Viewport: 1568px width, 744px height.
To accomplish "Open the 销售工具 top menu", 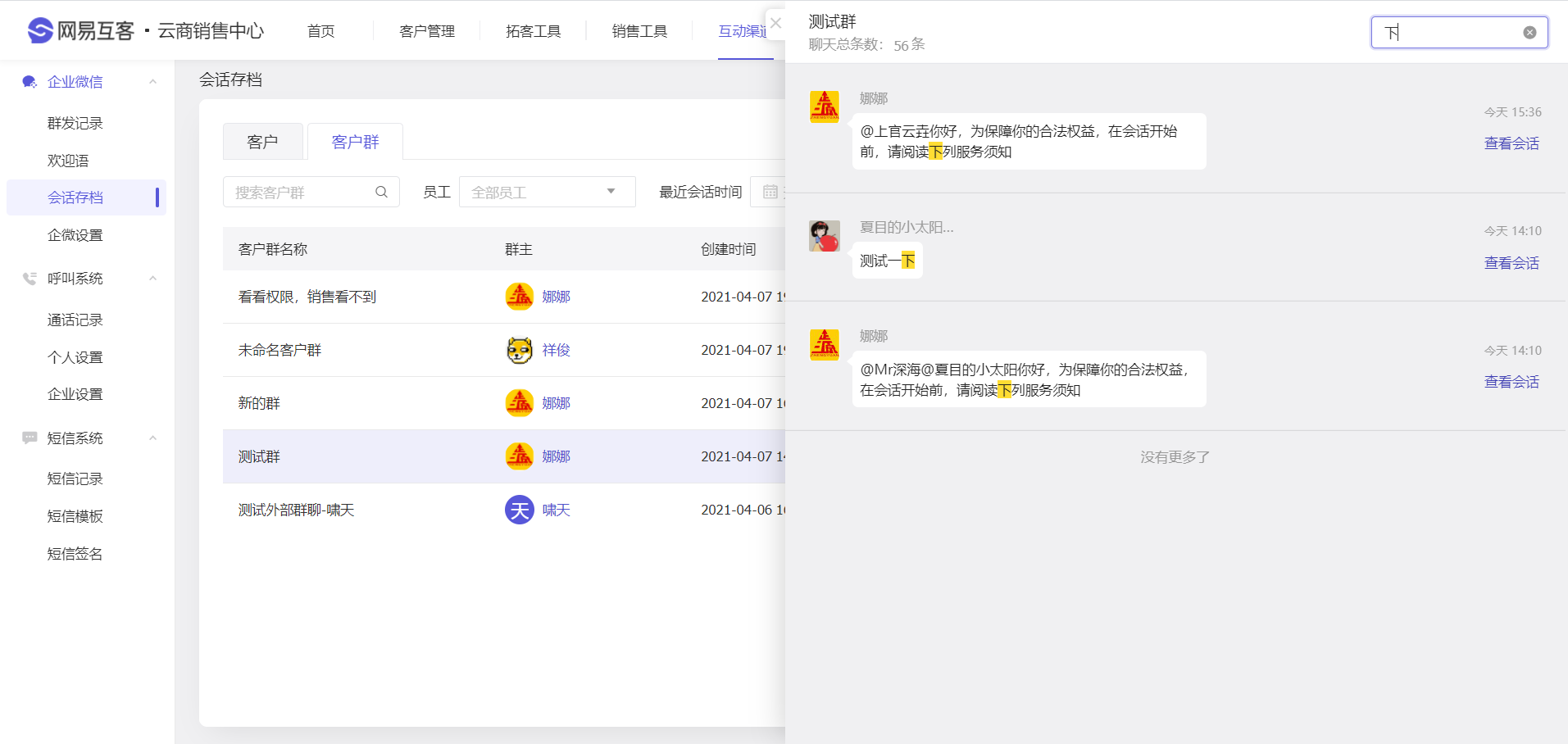I will pos(640,31).
